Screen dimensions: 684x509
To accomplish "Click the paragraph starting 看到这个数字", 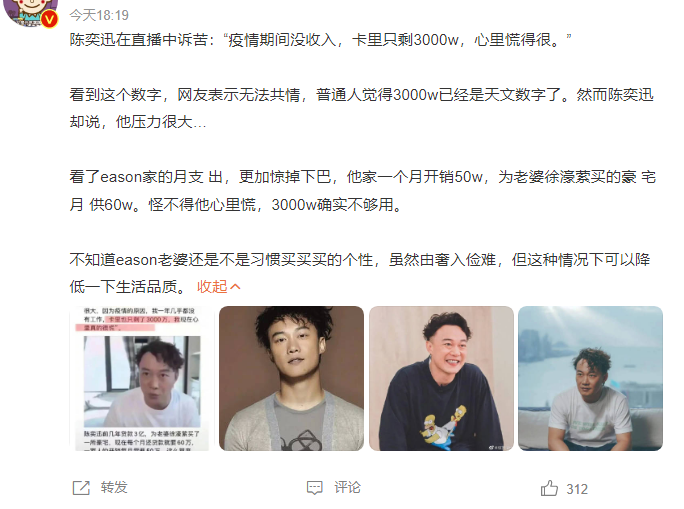I will click(362, 108).
